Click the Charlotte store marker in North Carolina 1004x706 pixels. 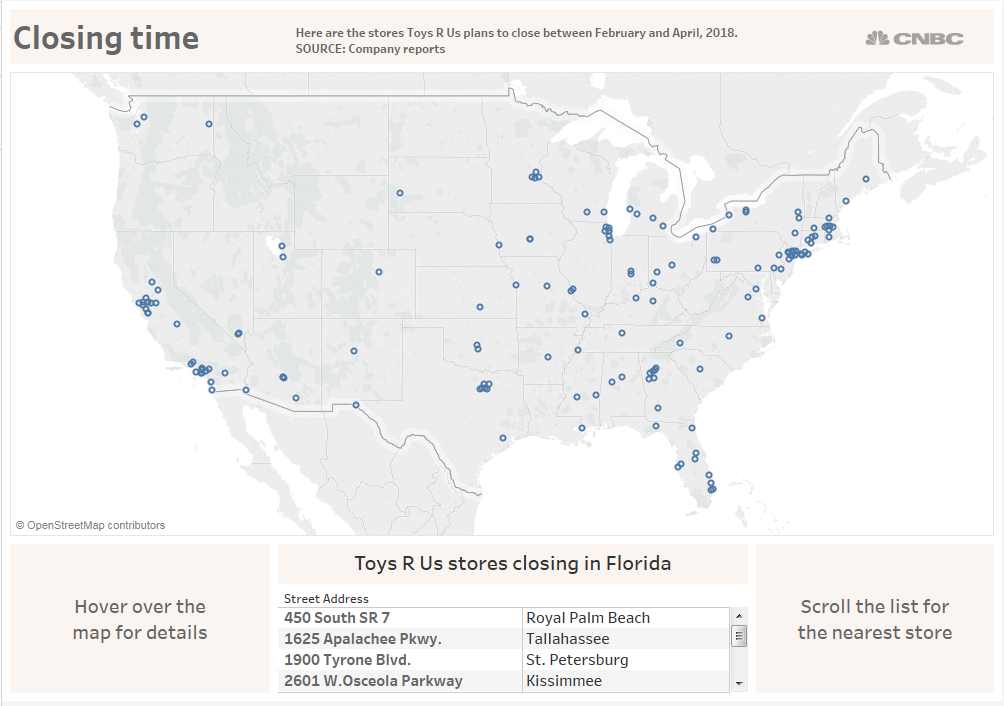coord(680,344)
